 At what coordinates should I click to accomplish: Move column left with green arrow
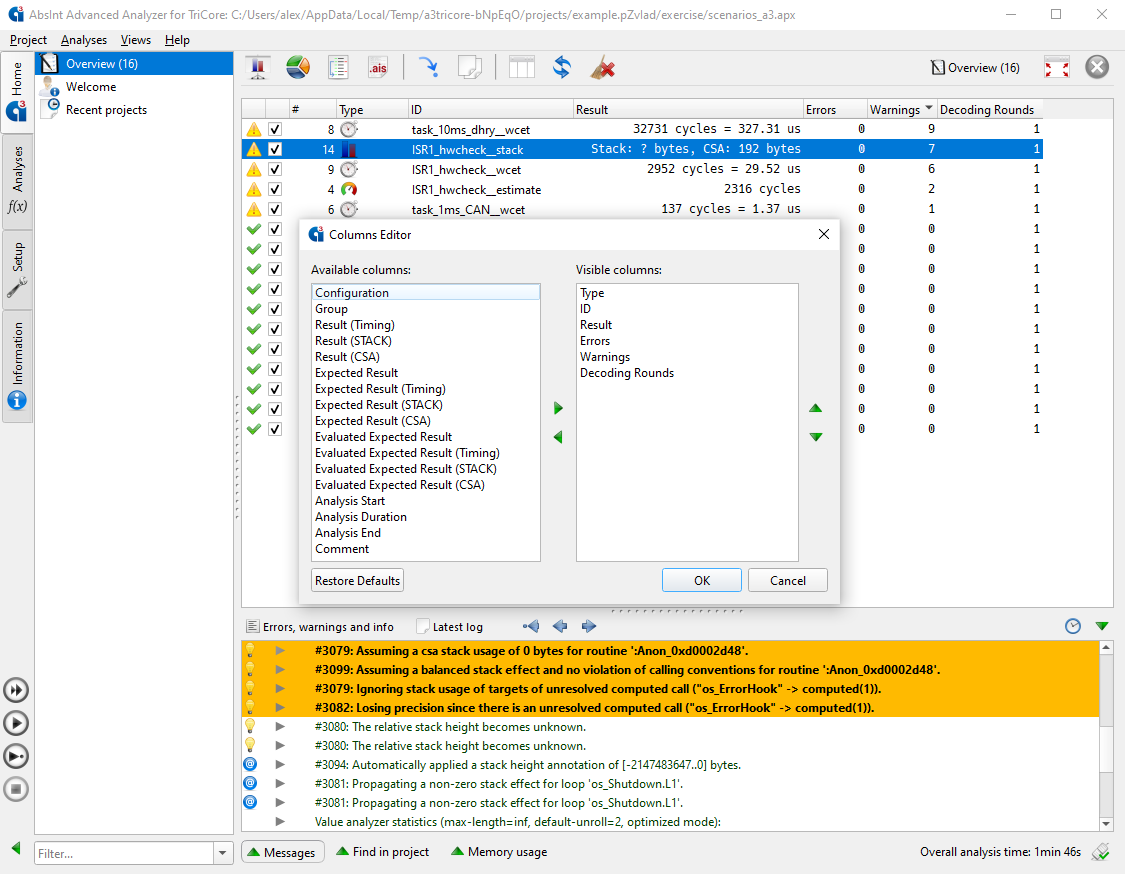(558, 437)
